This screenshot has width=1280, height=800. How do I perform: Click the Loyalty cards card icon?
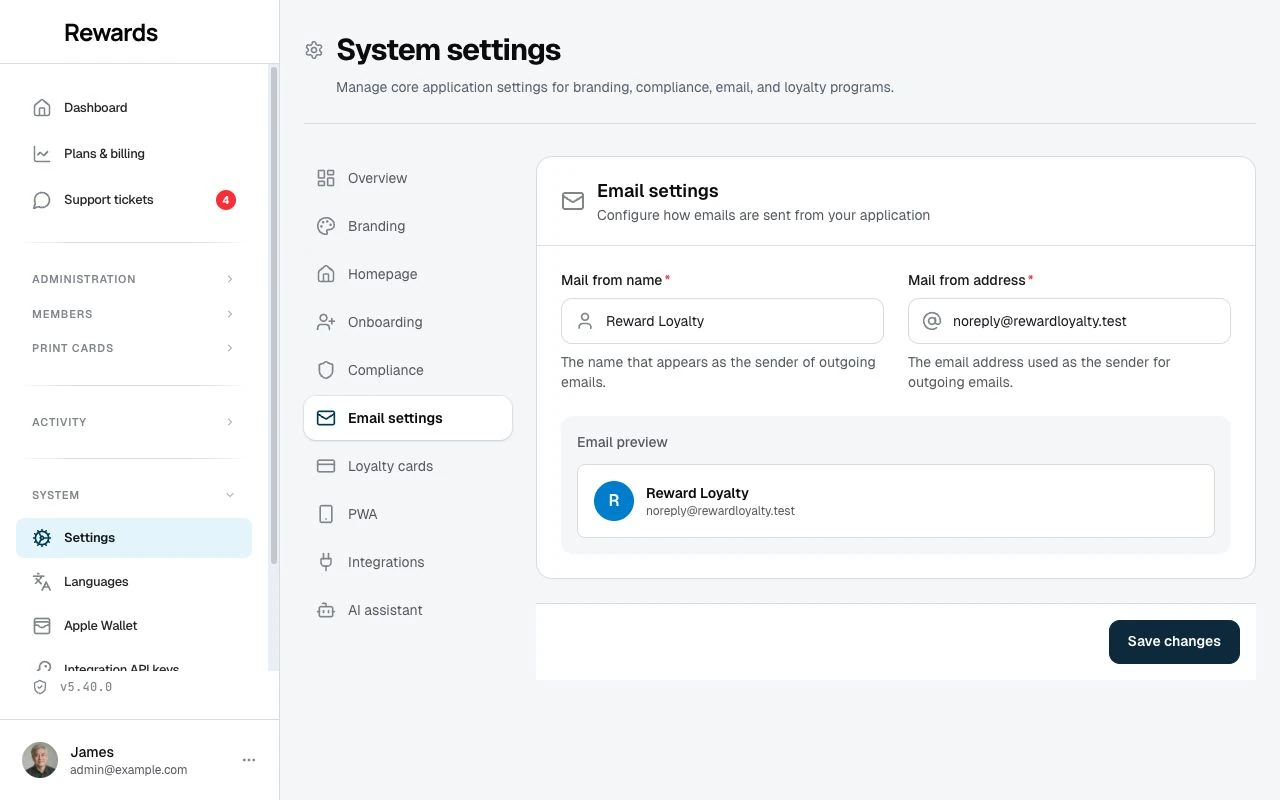tap(326, 466)
